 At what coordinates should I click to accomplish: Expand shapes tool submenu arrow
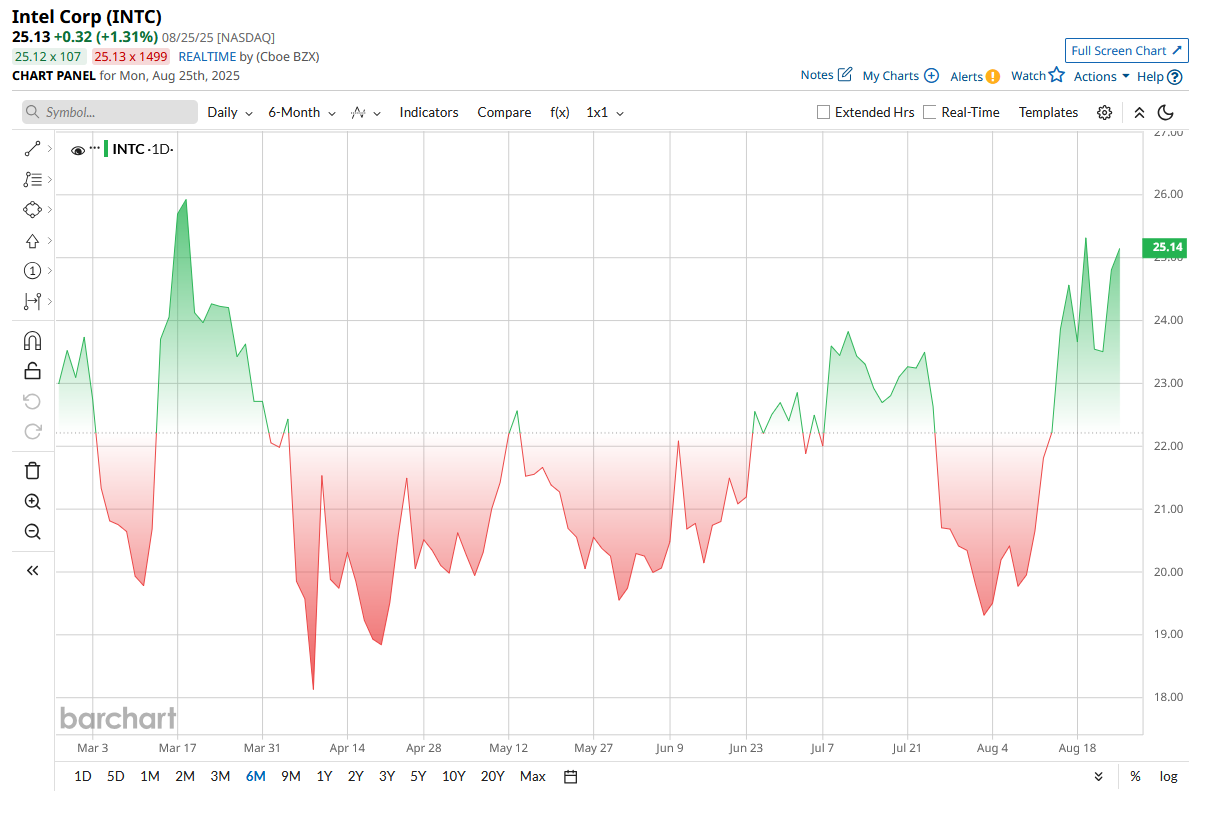pyautogui.click(x=50, y=210)
